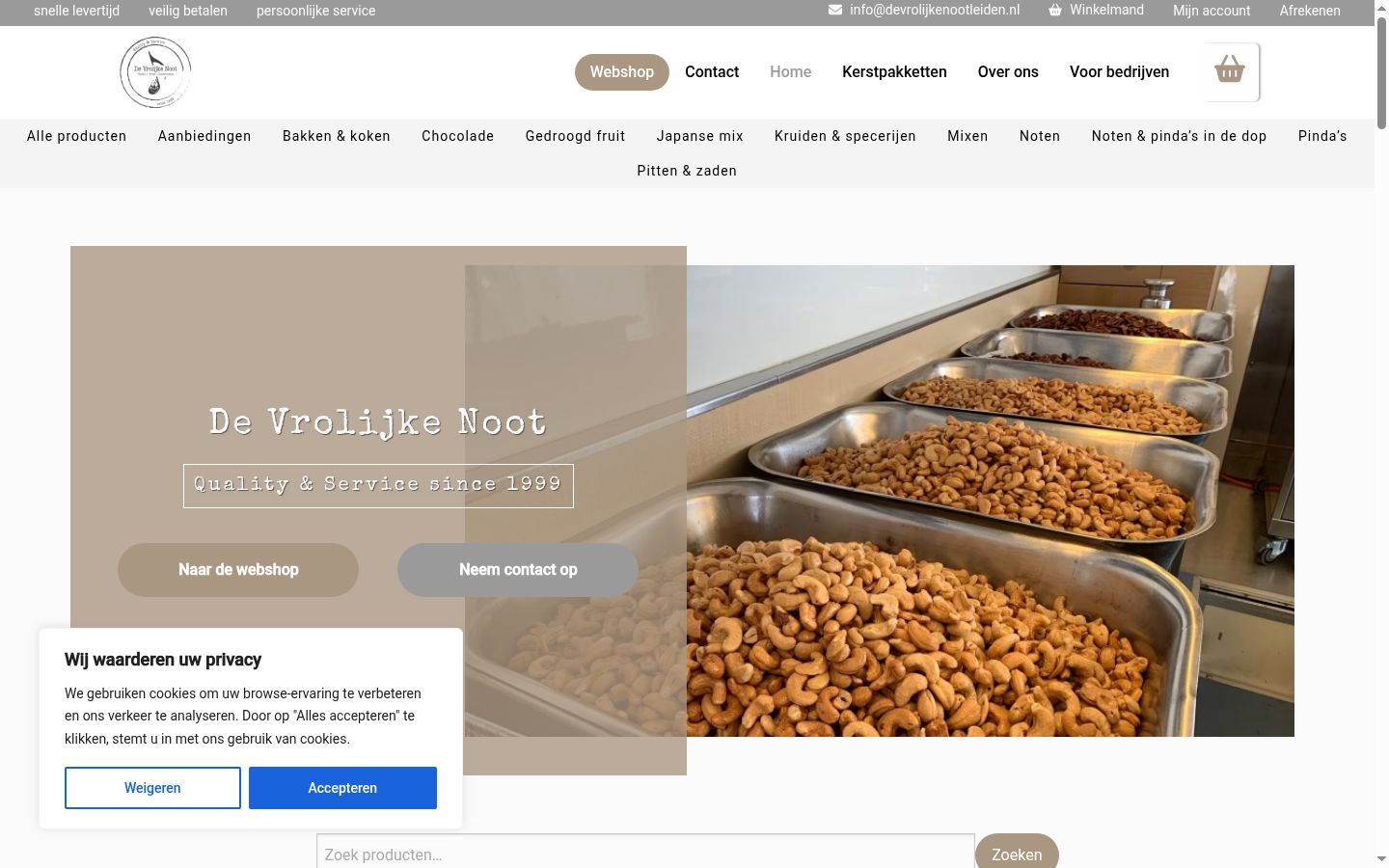Open Kerstpakketten menu item
This screenshot has width=1389, height=868.
(894, 72)
